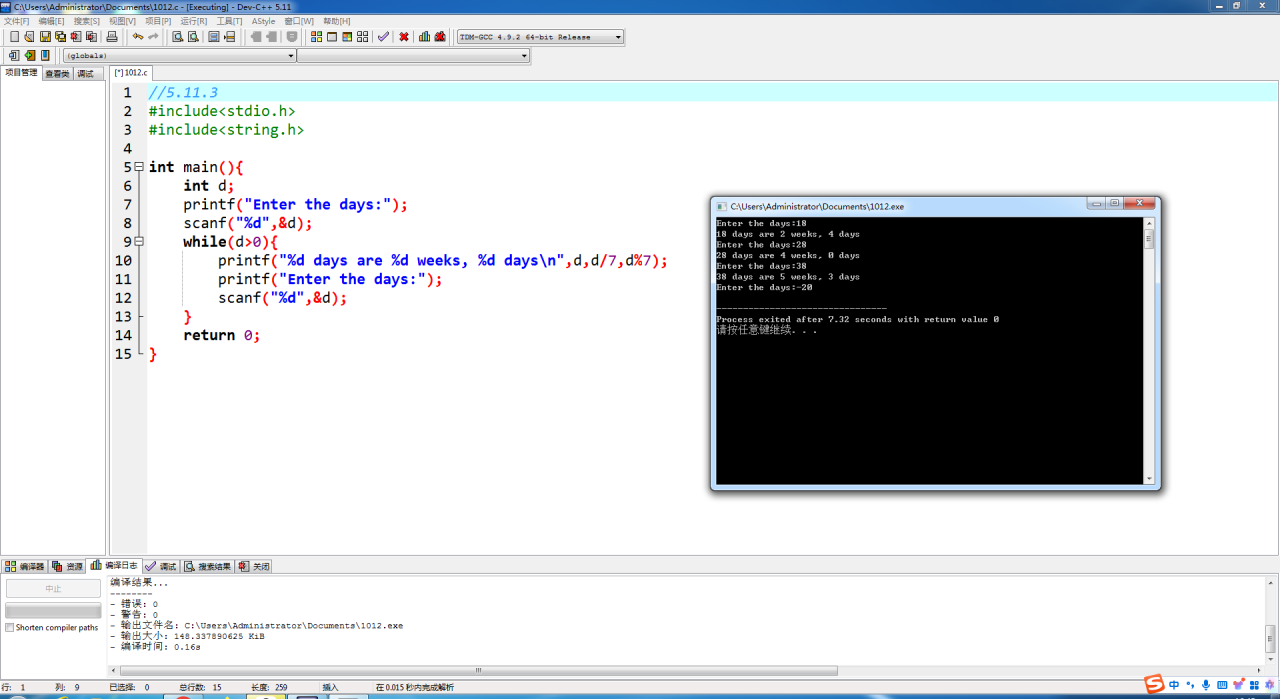This screenshot has height=699, width=1280.
Task: Click the Open file toolbar icon
Action: click(x=29, y=37)
